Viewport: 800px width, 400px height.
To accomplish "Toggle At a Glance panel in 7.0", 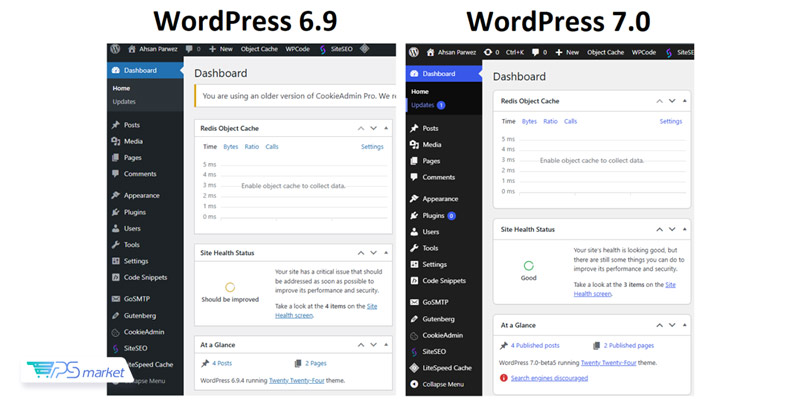I will pyautogui.click(x=684, y=325).
